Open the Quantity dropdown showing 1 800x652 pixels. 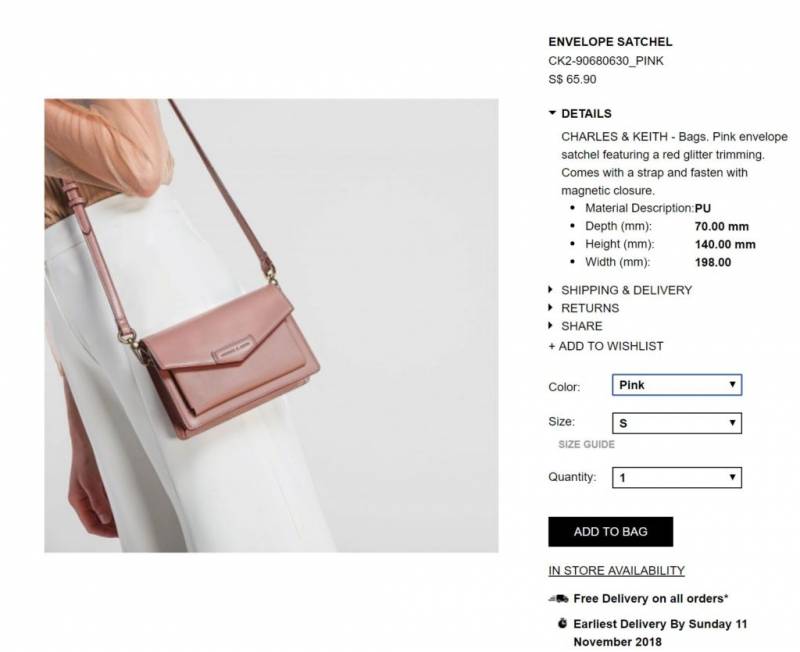677,478
